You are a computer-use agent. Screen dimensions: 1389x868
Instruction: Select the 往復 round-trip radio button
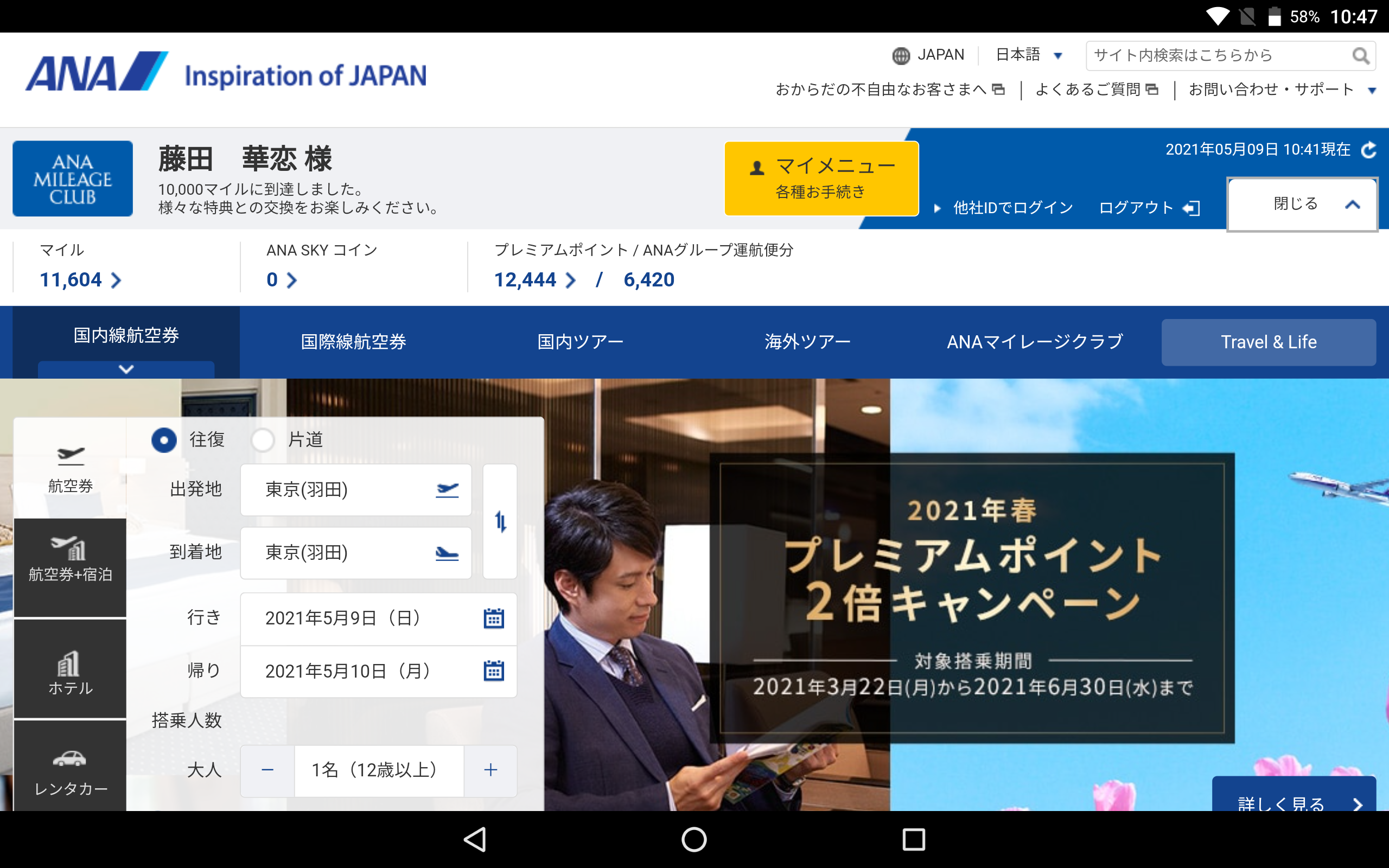pos(164,441)
